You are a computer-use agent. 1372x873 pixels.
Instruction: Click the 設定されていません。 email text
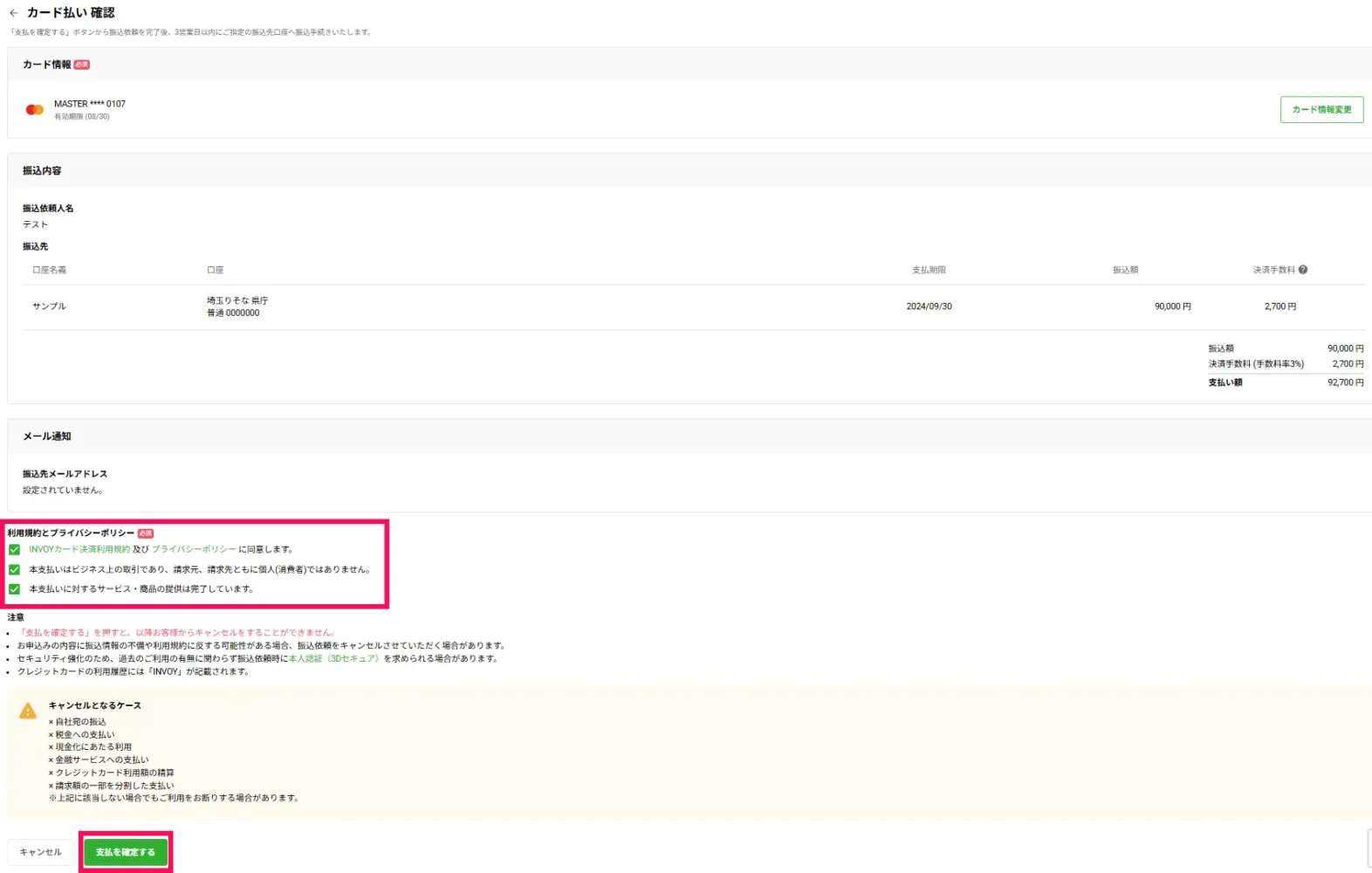(63, 491)
